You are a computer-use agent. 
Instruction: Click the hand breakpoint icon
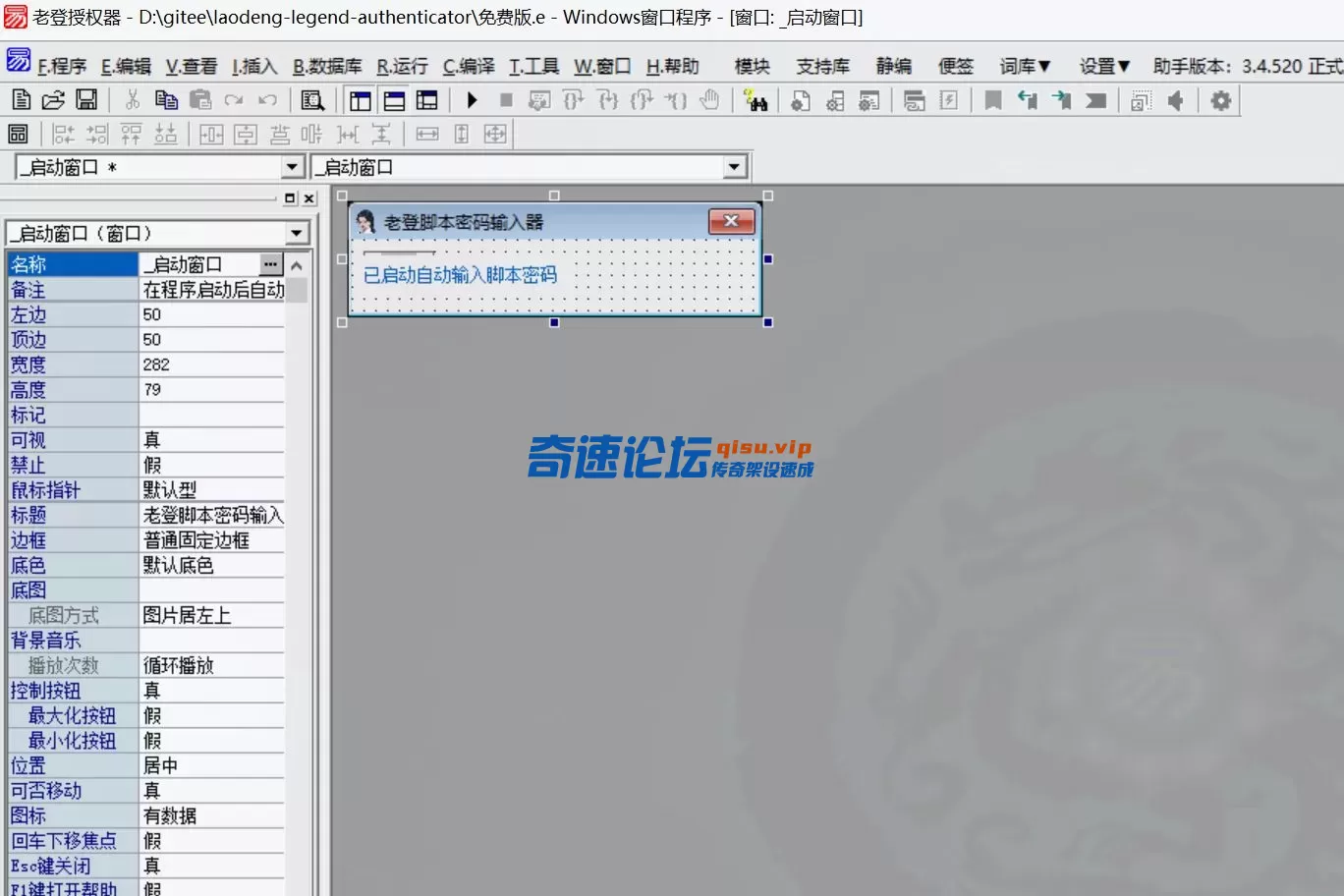[x=709, y=100]
